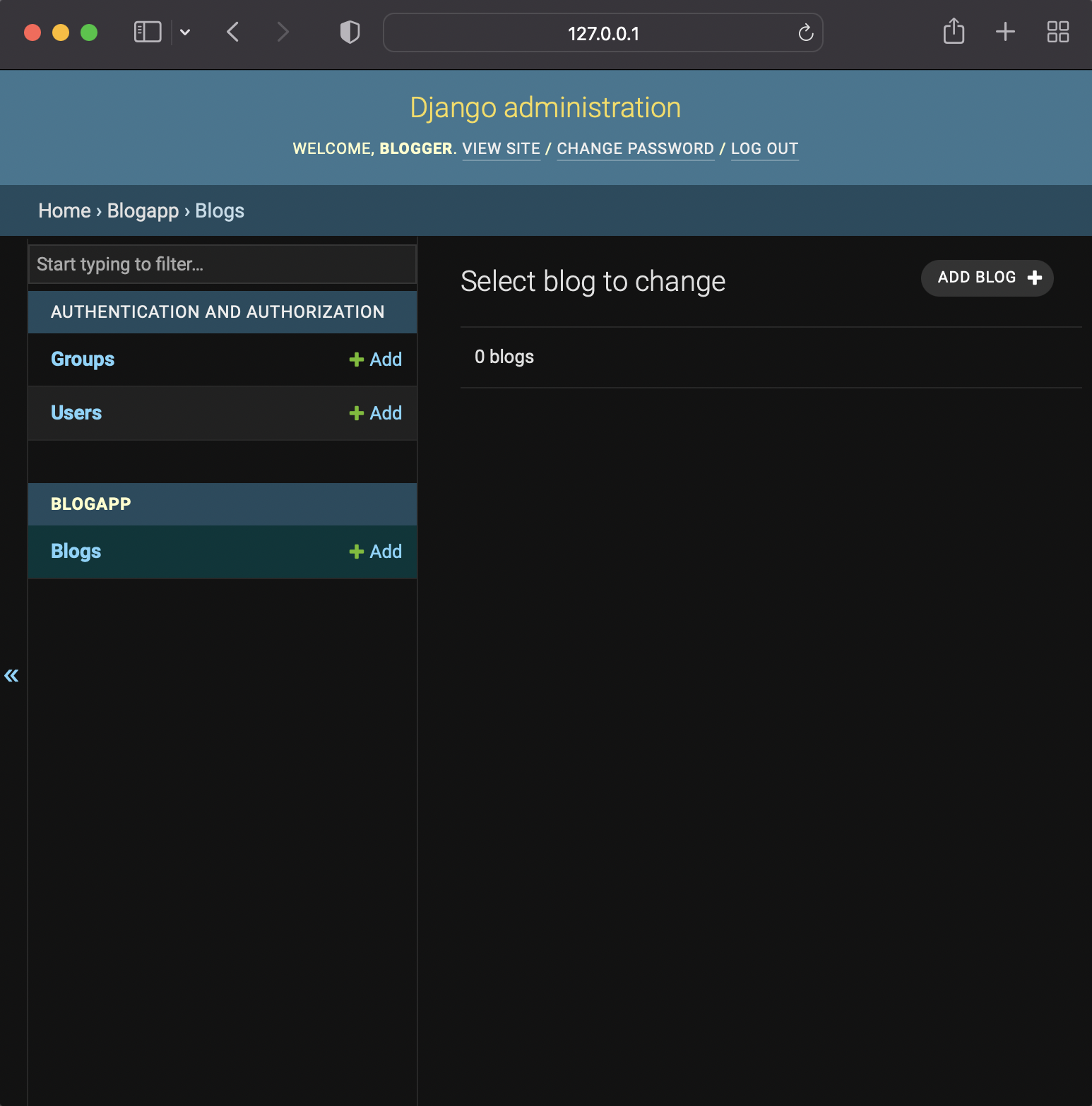Go forward to next page
This screenshot has height=1106, width=1092.
283,32
